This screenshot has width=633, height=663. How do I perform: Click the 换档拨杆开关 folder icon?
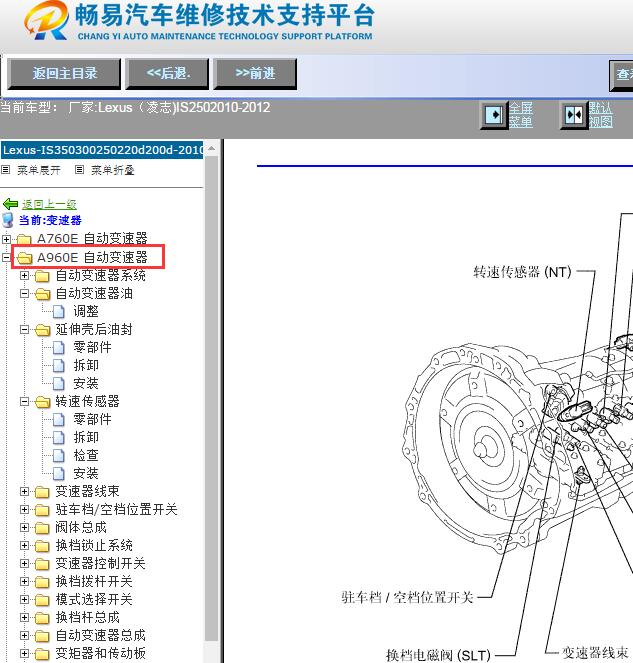pos(42,582)
